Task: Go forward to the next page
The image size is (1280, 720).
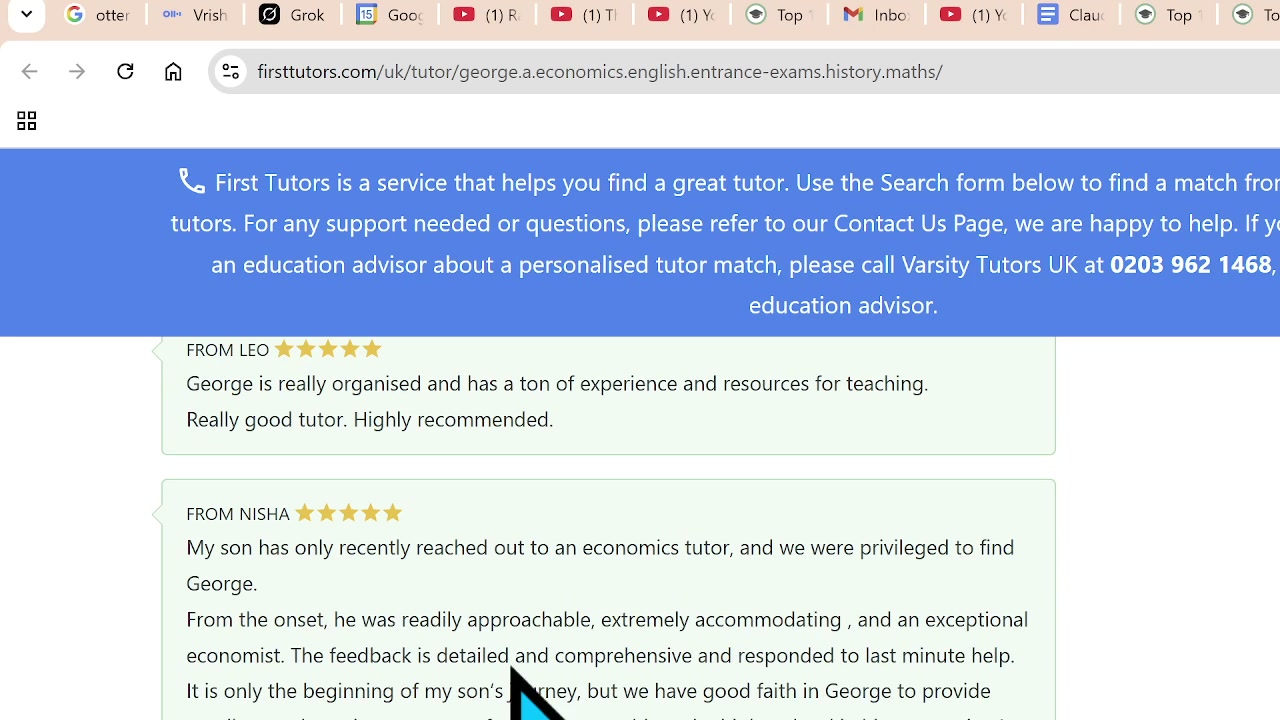Action: 77,72
